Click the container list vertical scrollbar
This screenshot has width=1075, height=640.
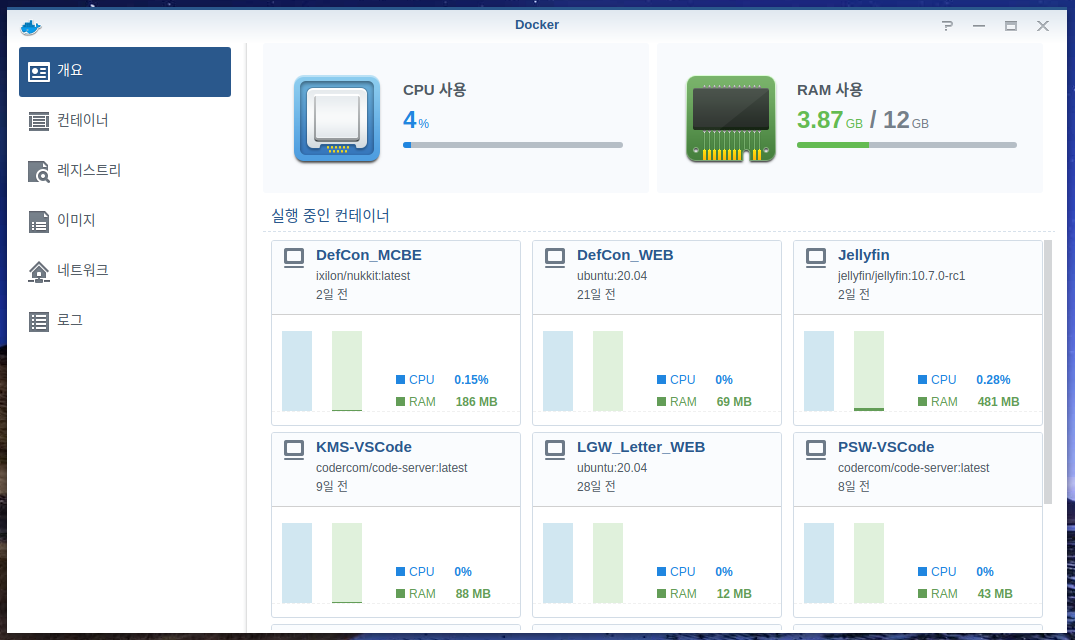click(1048, 372)
